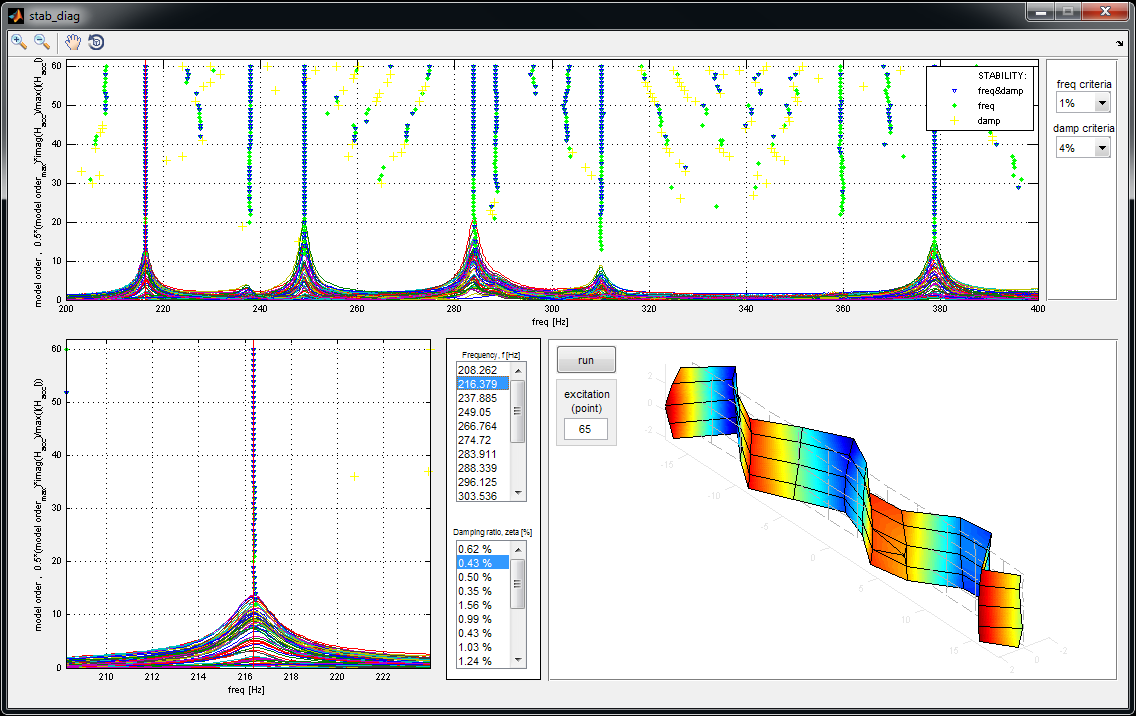Activate the Pan hand tool

pyautogui.click(x=72, y=42)
